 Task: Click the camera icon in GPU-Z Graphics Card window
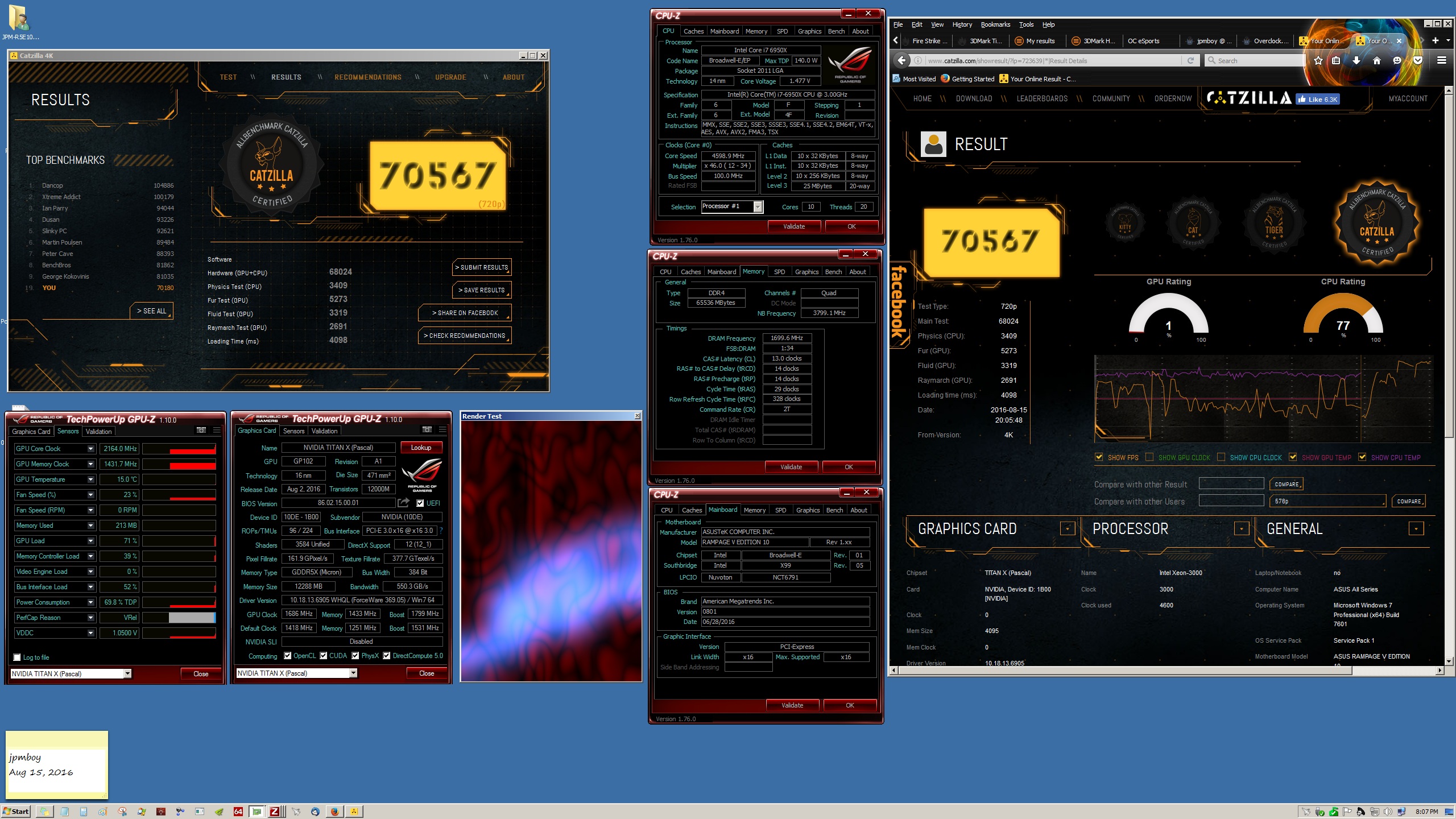tap(427, 429)
